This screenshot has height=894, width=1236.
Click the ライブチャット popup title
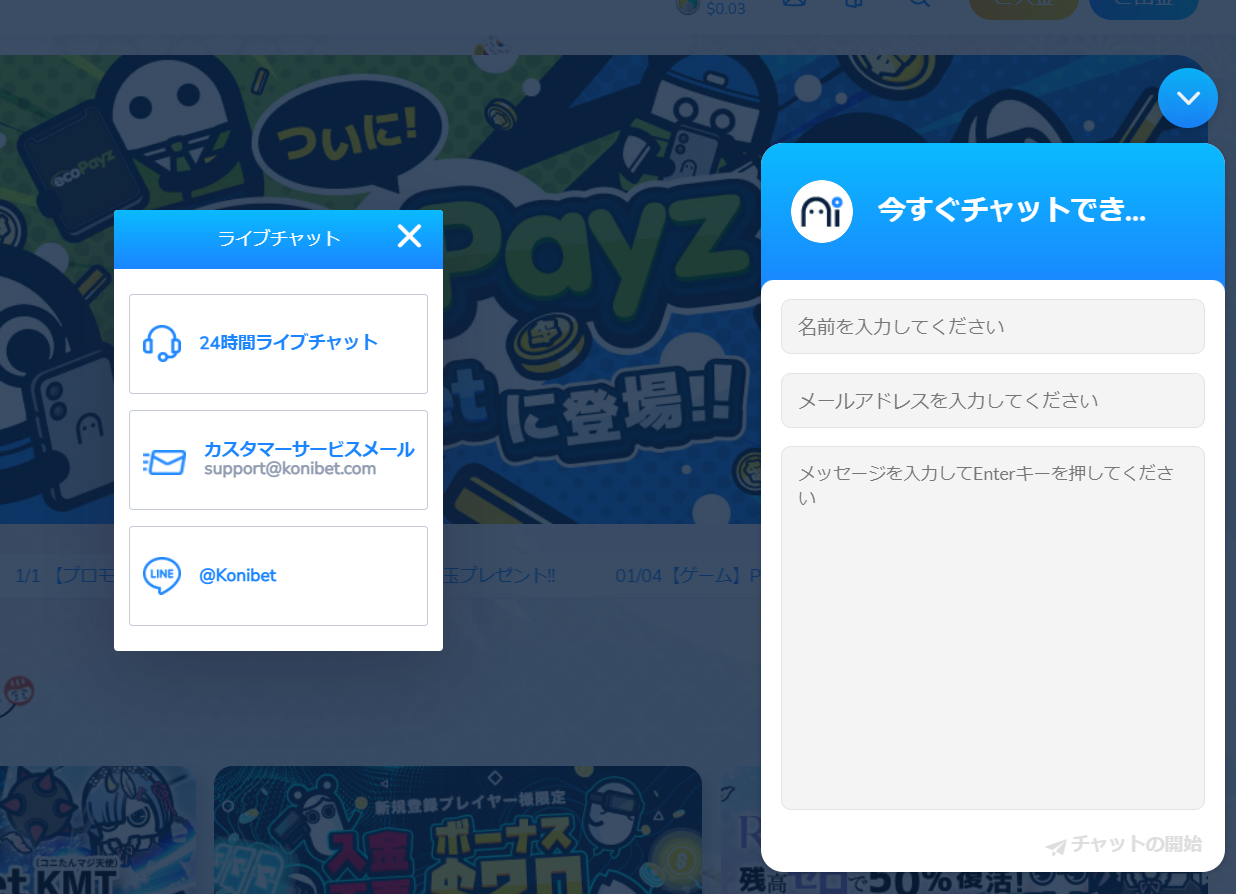pyautogui.click(x=279, y=238)
